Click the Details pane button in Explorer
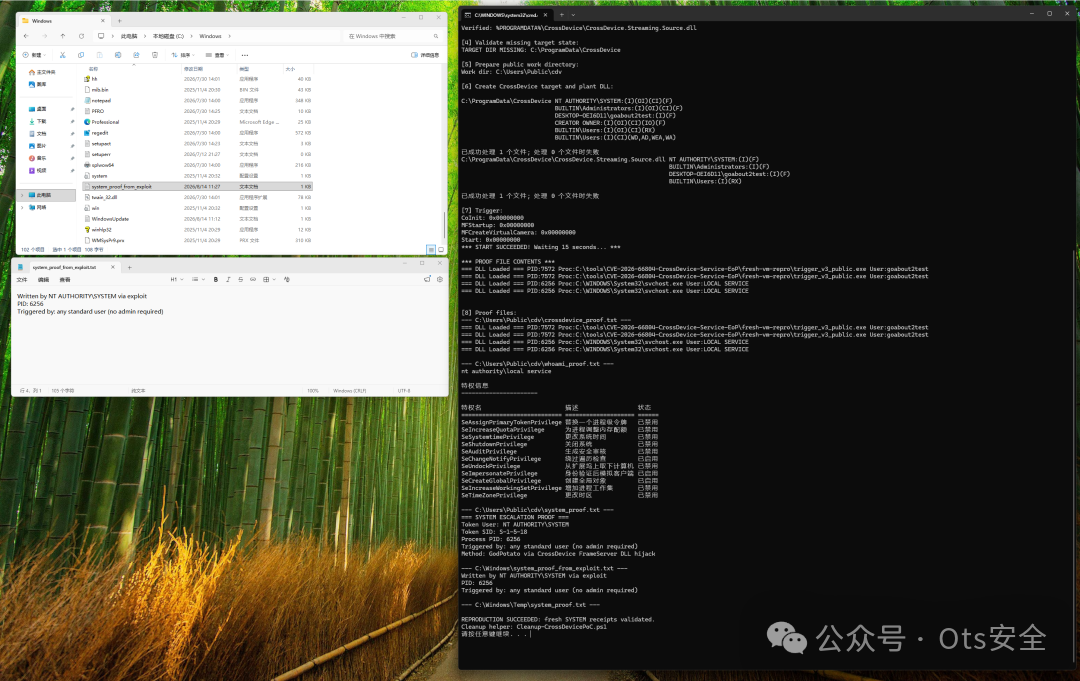Image resolution: width=1080 pixels, height=681 pixels. click(x=425, y=55)
